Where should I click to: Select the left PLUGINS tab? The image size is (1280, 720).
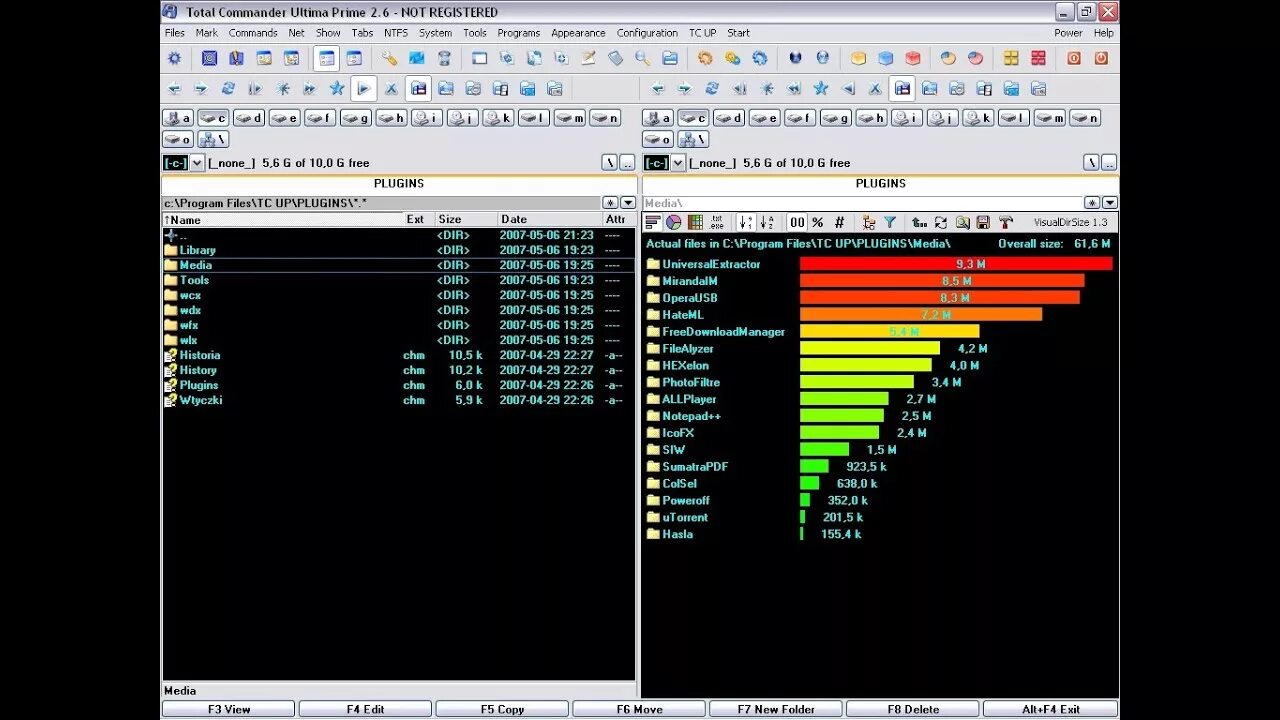pos(399,184)
